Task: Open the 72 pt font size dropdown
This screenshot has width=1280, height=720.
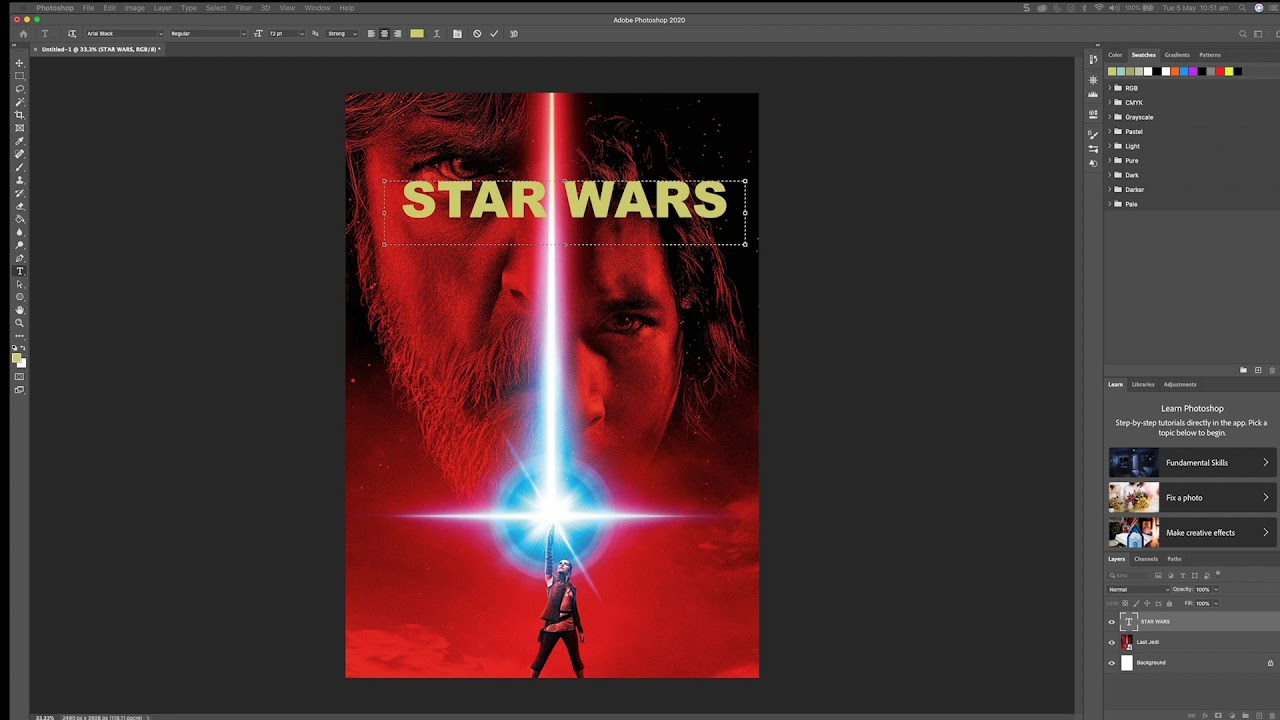Action: coord(286,34)
